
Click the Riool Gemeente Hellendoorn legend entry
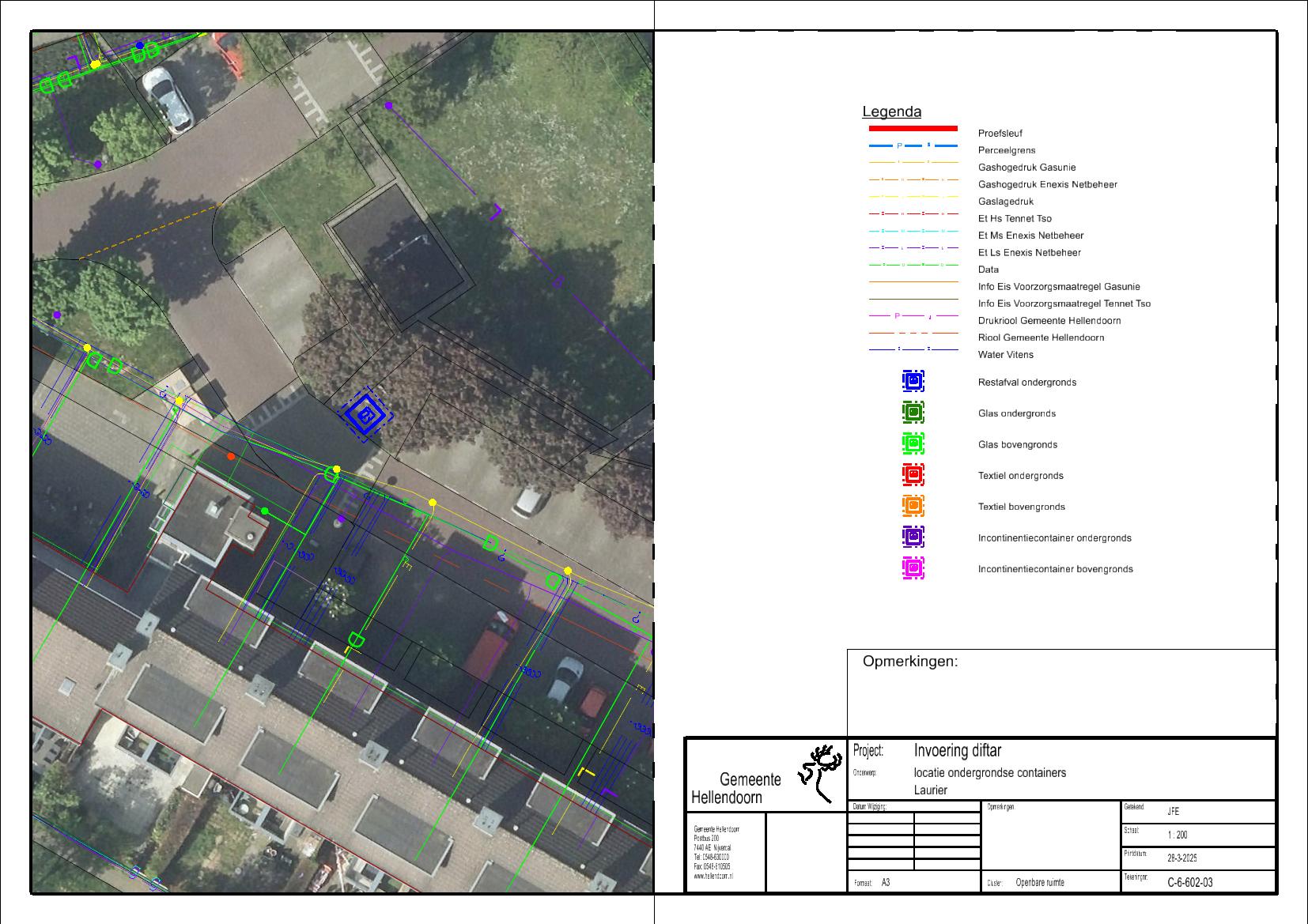click(x=1041, y=338)
